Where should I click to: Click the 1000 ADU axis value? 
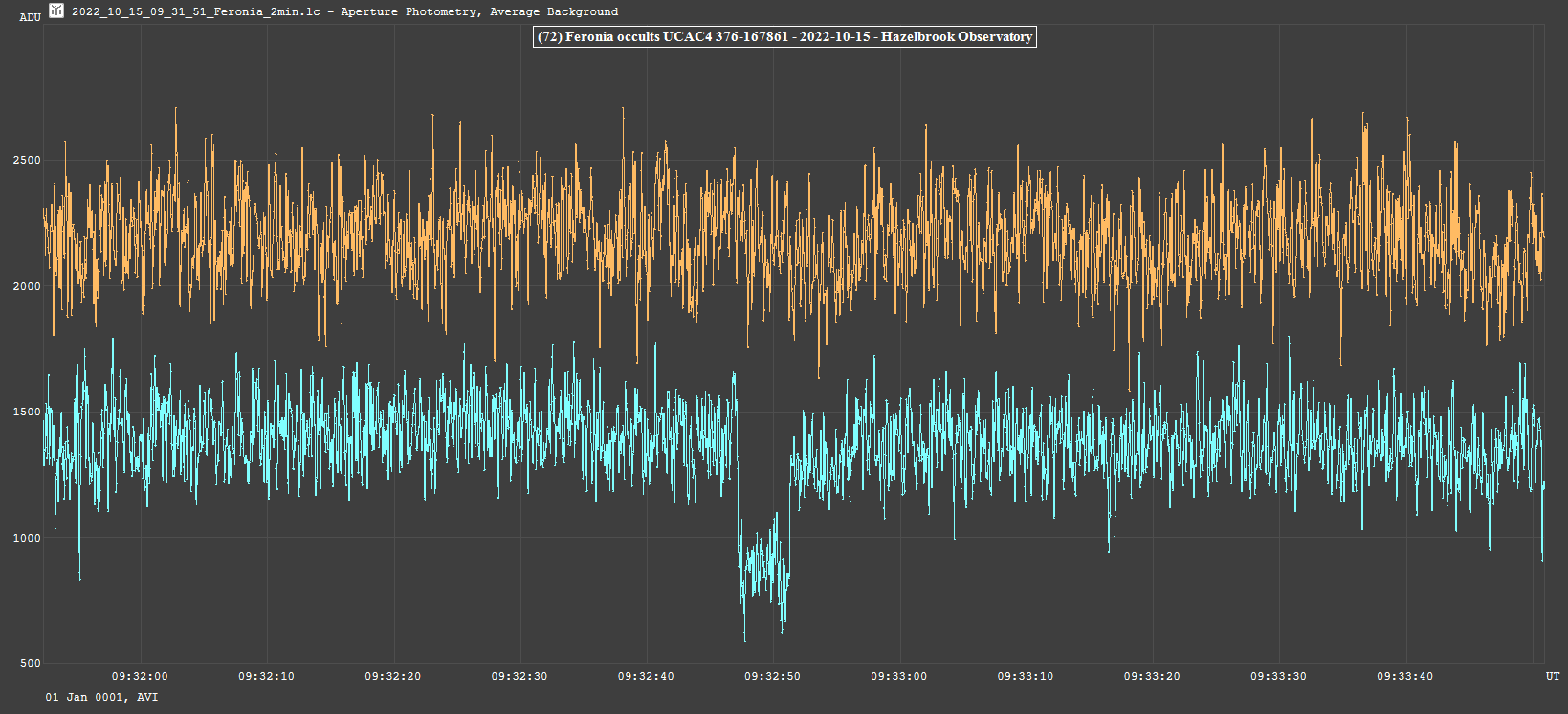point(27,538)
